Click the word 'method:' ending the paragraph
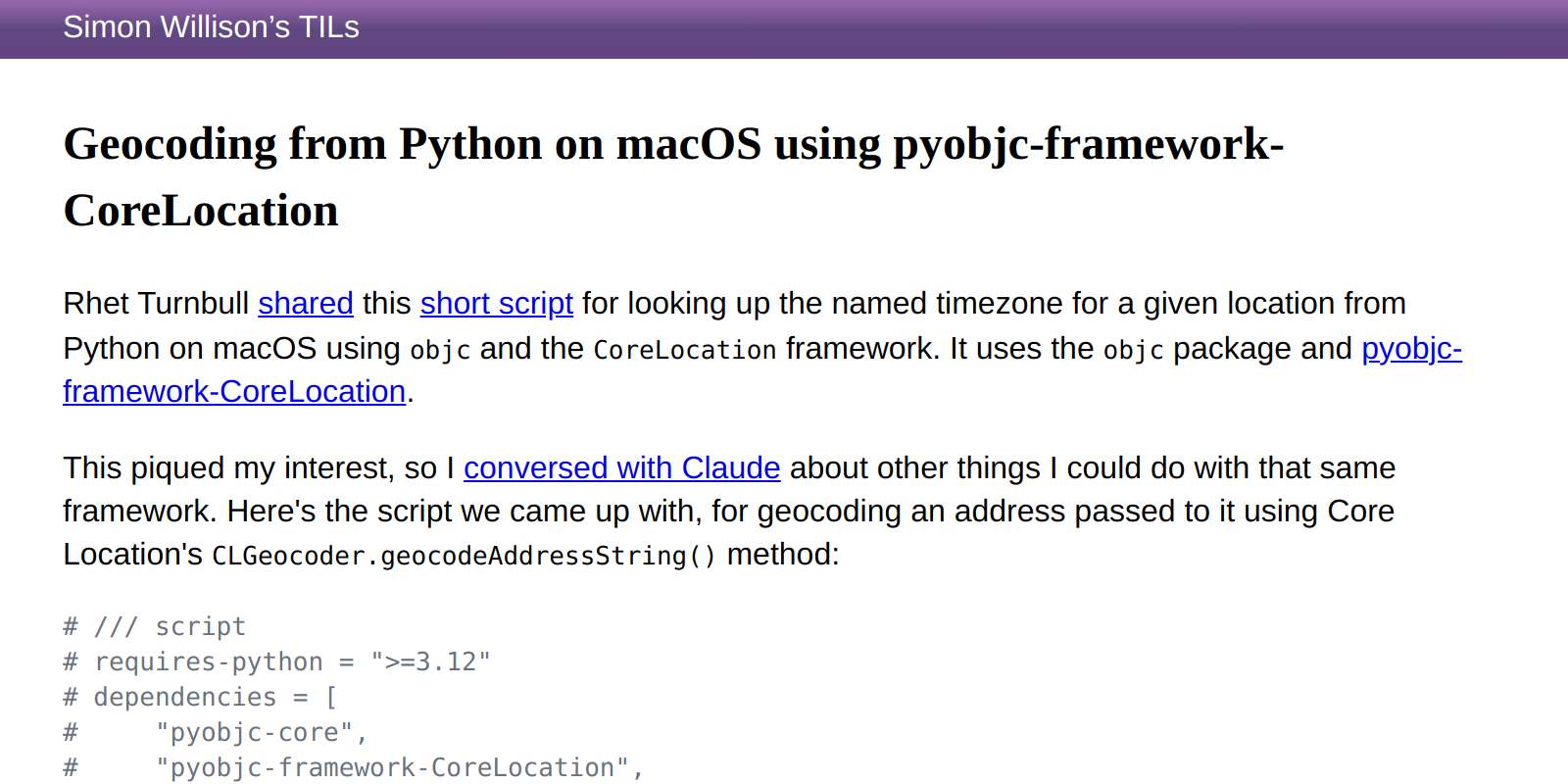The image size is (1568, 784). coord(783,555)
